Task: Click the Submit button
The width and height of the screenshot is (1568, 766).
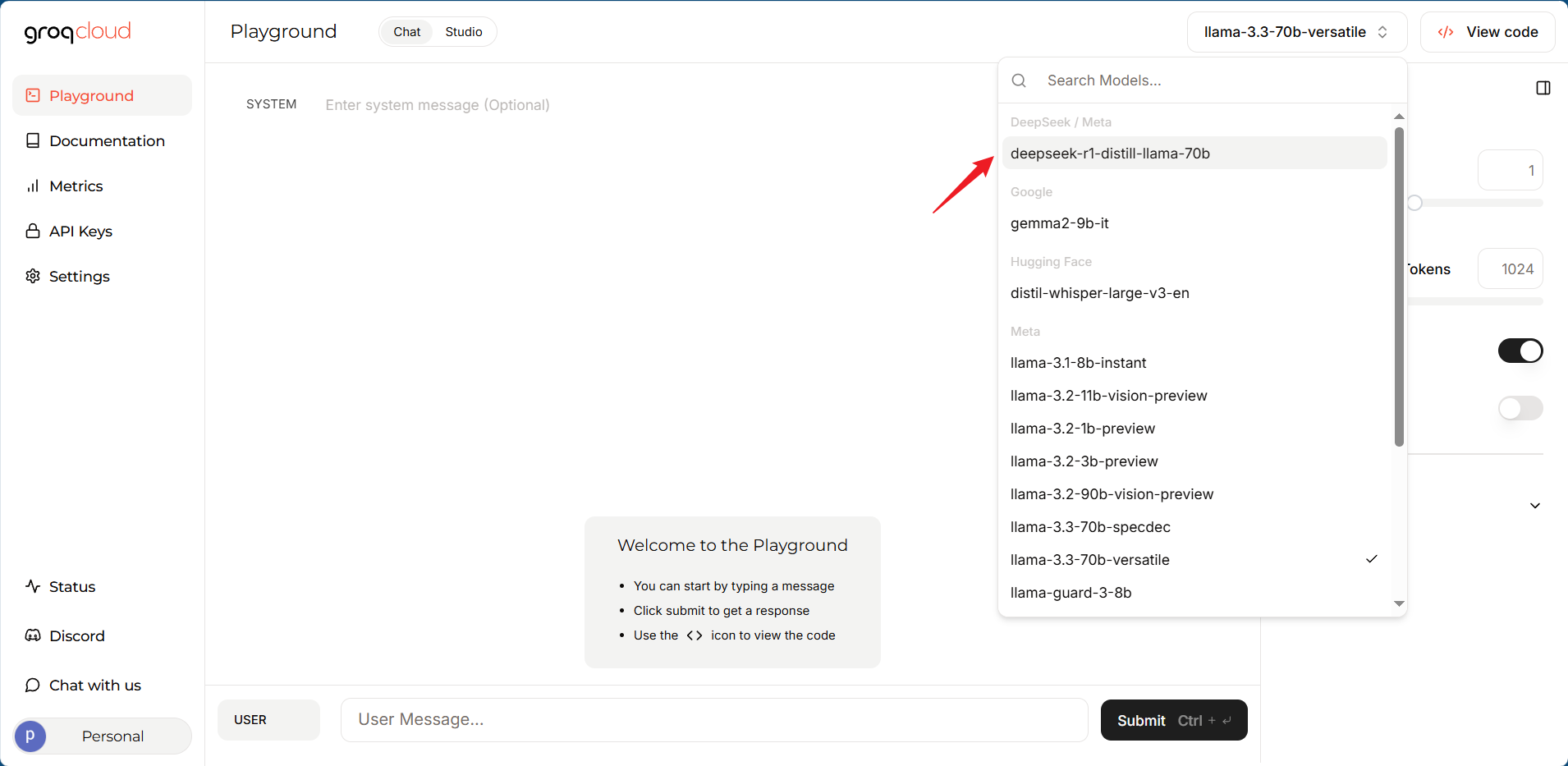Action: (x=1174, y=720)
